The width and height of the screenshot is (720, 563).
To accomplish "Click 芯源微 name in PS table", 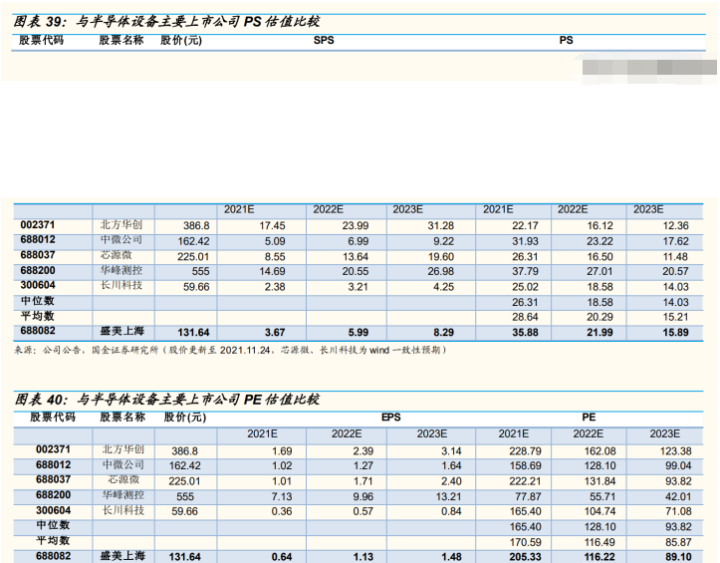I will pos(117,255).
